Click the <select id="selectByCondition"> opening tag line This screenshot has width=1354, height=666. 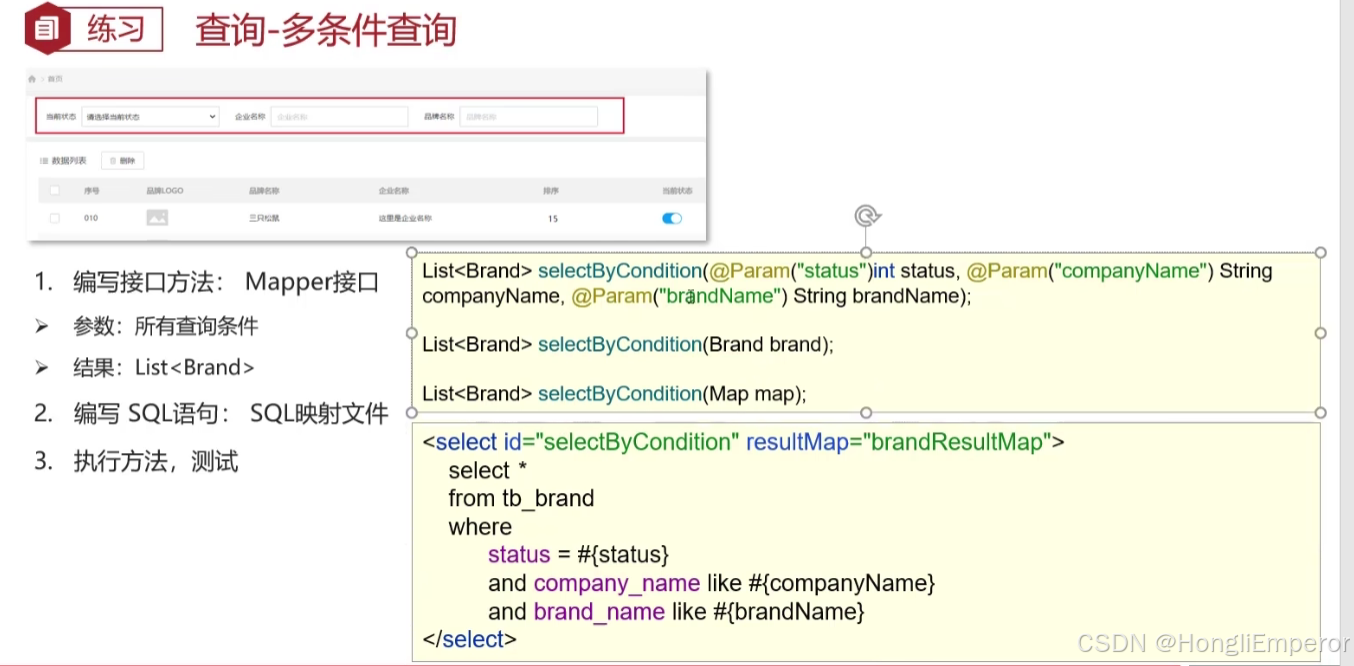(x=743, y=442)
